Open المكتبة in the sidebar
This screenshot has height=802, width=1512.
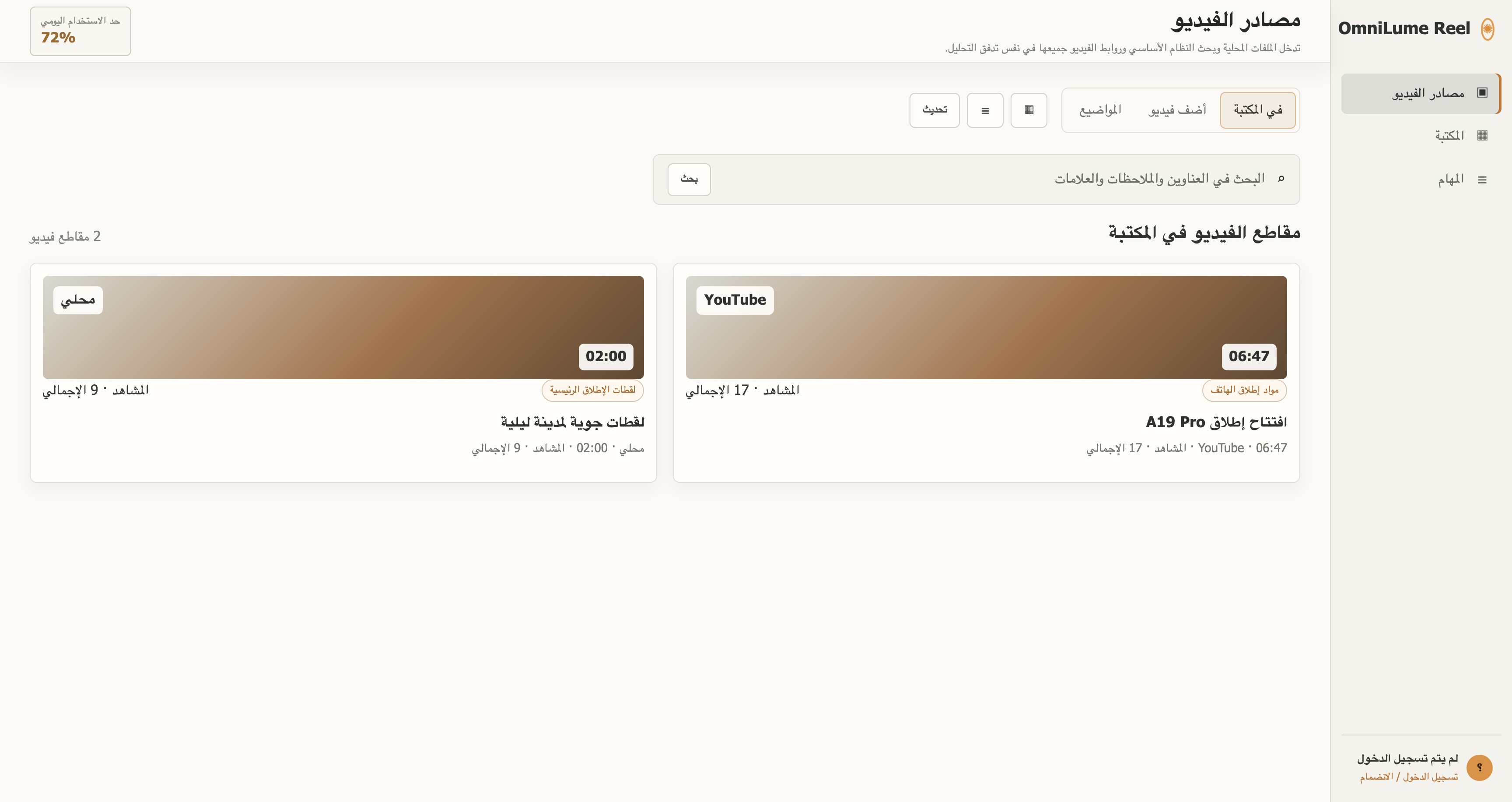point(1421,136)
